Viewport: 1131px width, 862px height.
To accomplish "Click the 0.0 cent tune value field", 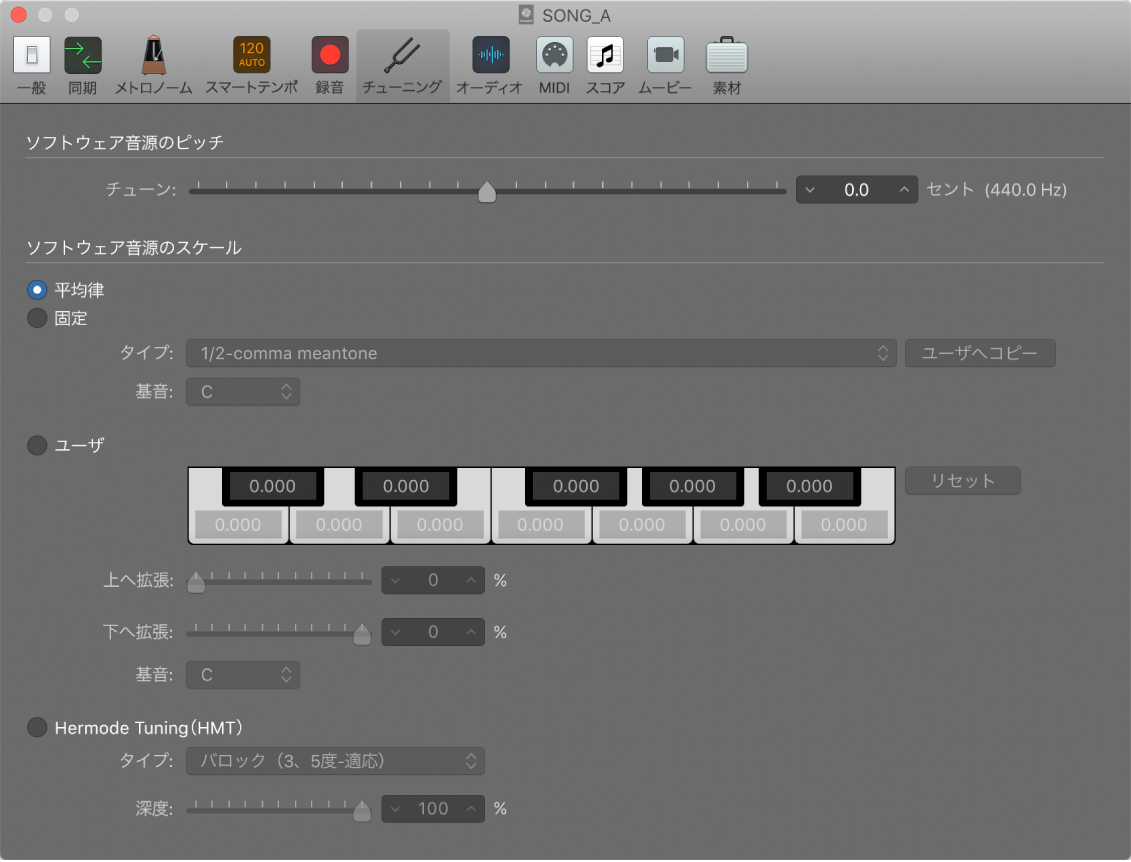I will (x=856, y=190).
